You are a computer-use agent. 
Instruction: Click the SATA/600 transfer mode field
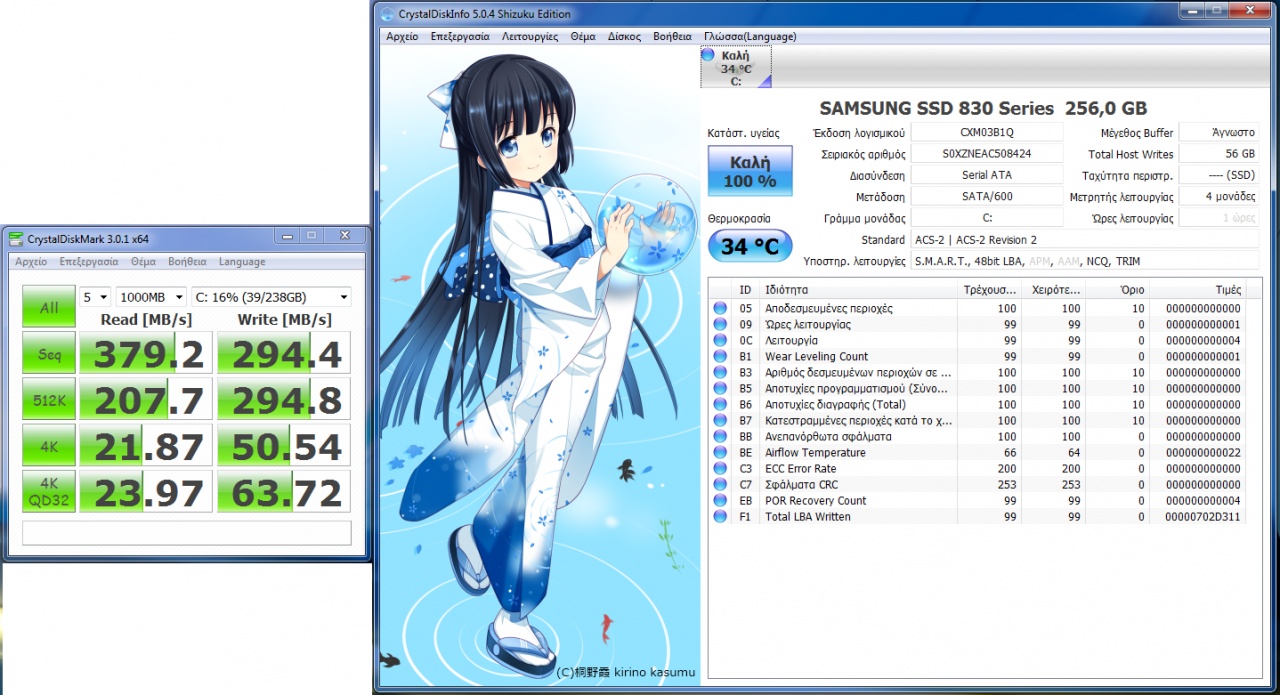987,196
